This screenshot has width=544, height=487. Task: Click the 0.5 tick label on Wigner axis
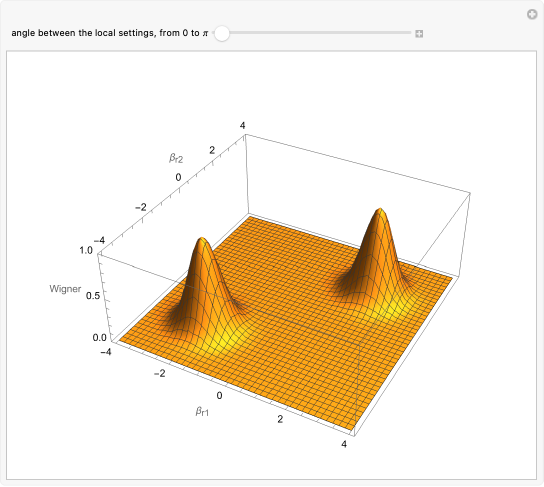click(x=93, y=296)
